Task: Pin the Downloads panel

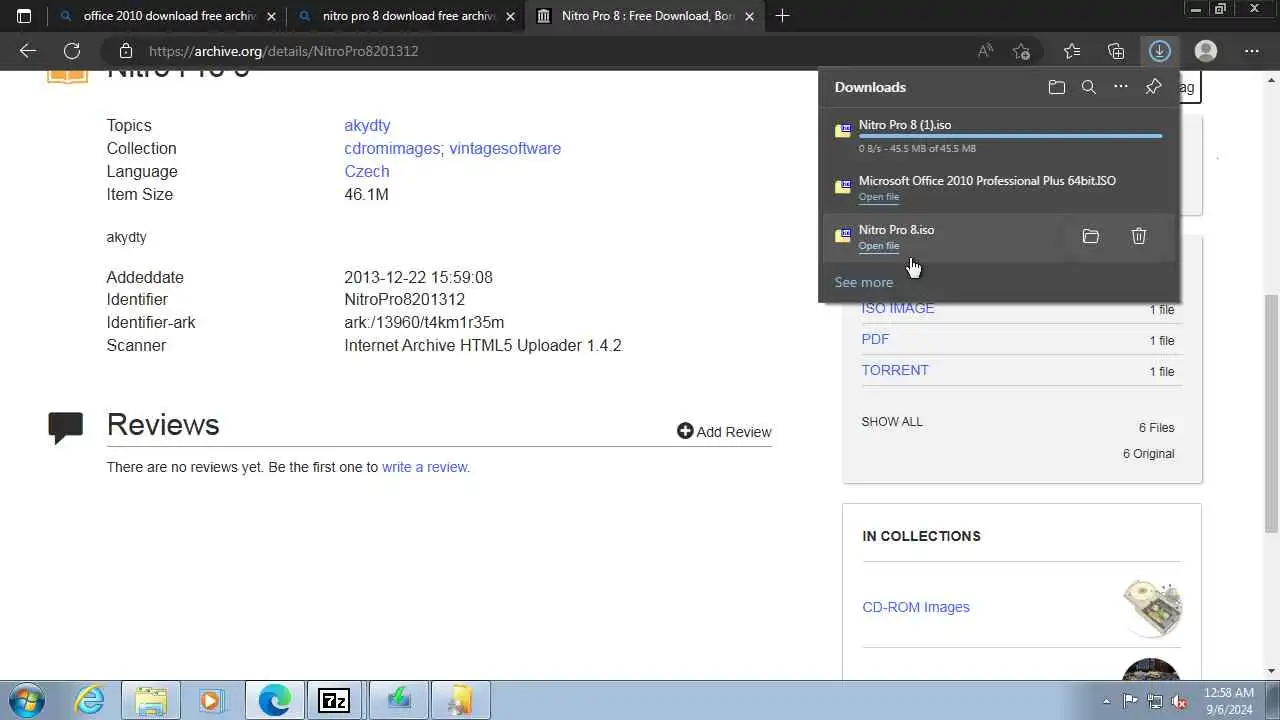Action: pyautogui.click(x=1153, y=87)
